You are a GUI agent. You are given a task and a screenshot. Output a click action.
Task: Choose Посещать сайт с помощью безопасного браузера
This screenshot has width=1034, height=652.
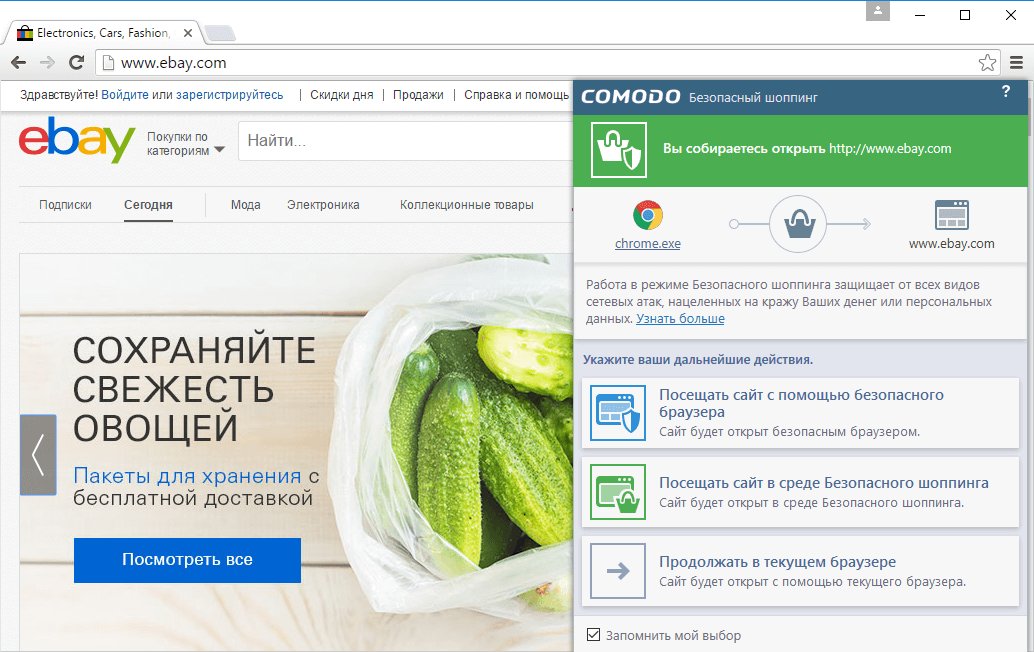(x=800, y=413)
